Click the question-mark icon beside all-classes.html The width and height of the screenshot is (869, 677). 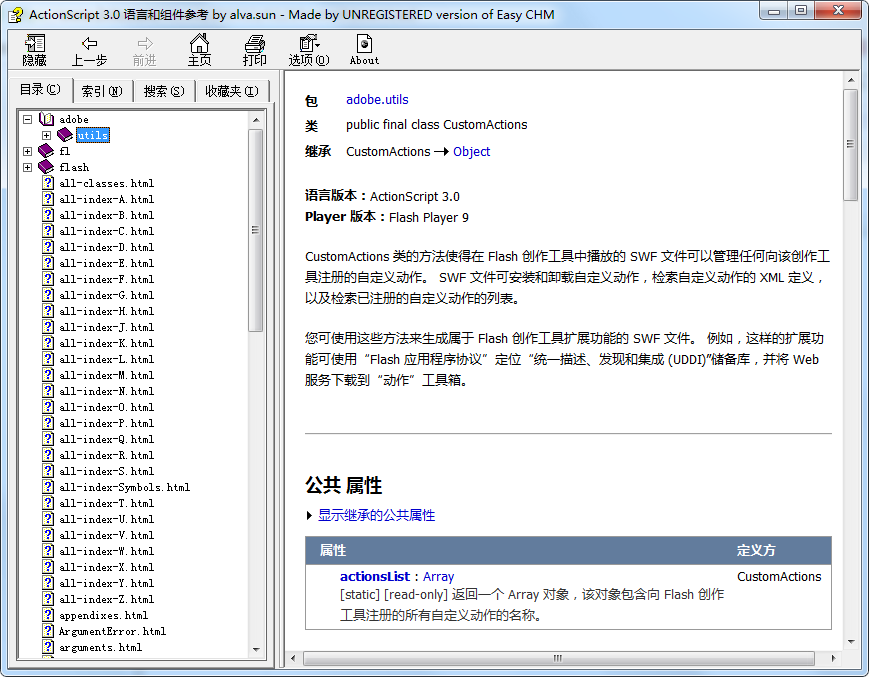click(x=47, y=183)
